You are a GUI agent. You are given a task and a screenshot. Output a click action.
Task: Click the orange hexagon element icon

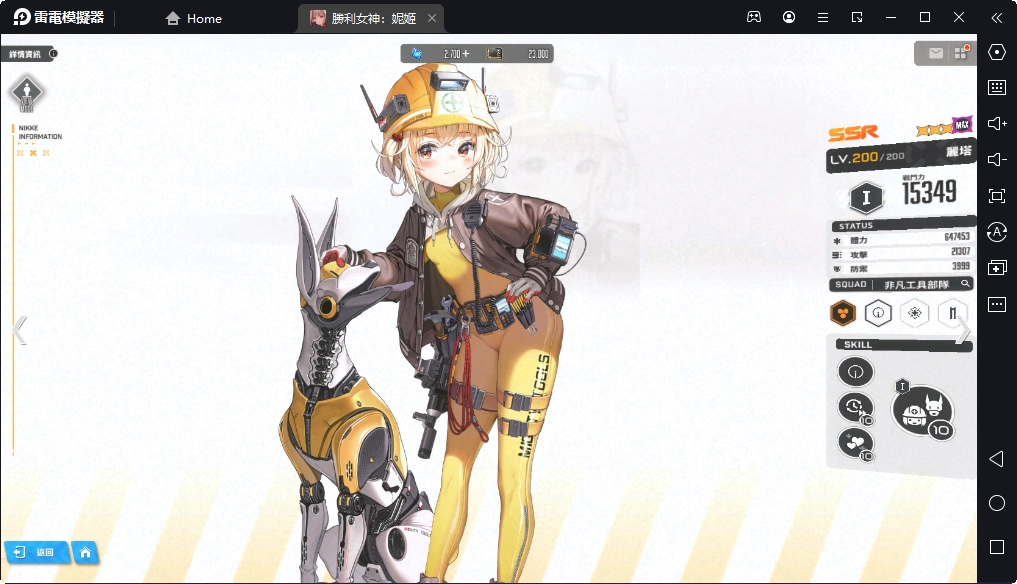pyautogui.click(x=843, y=313)
